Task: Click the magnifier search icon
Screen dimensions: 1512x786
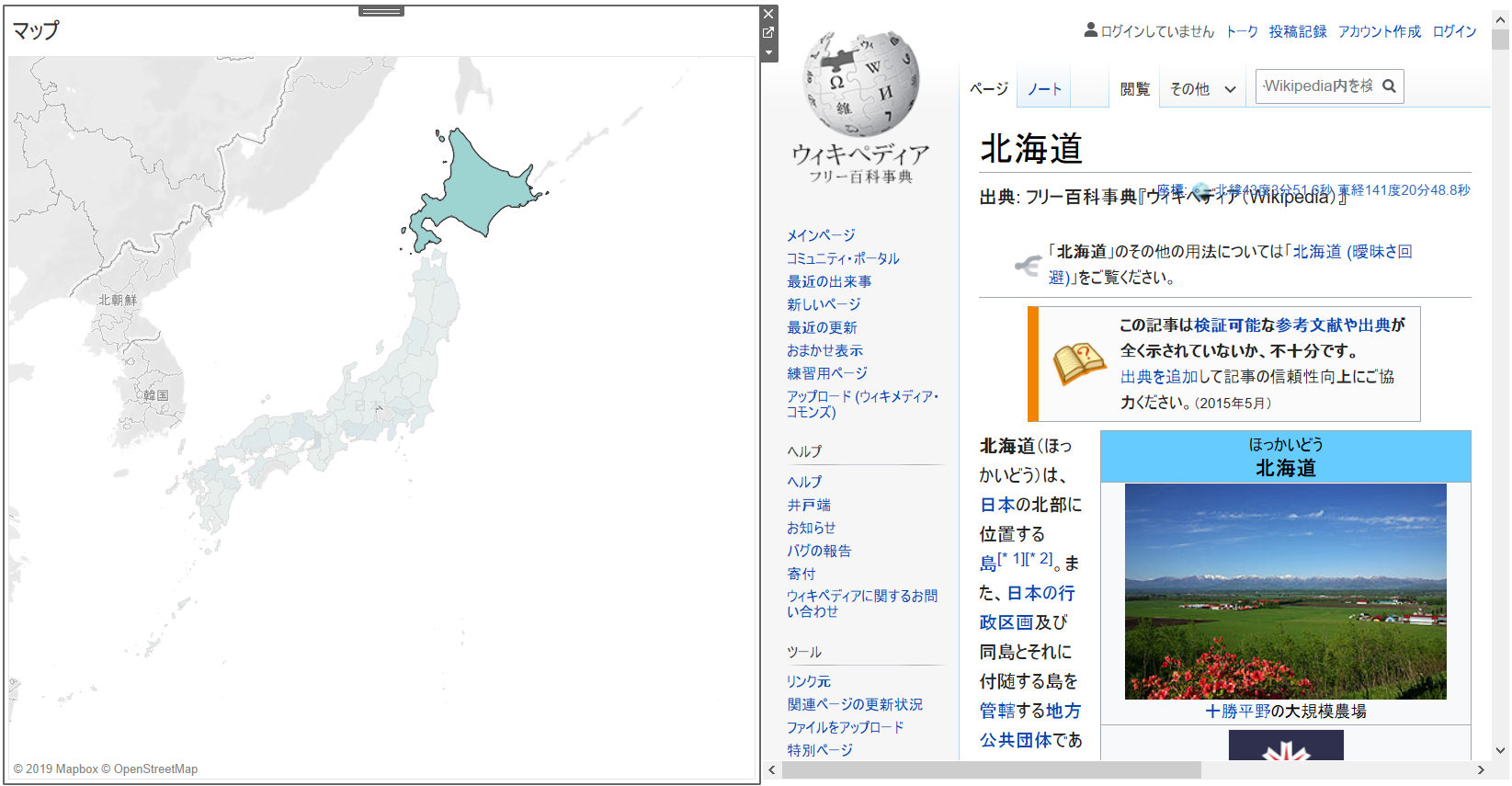Action: click(x=1390, y=85)
